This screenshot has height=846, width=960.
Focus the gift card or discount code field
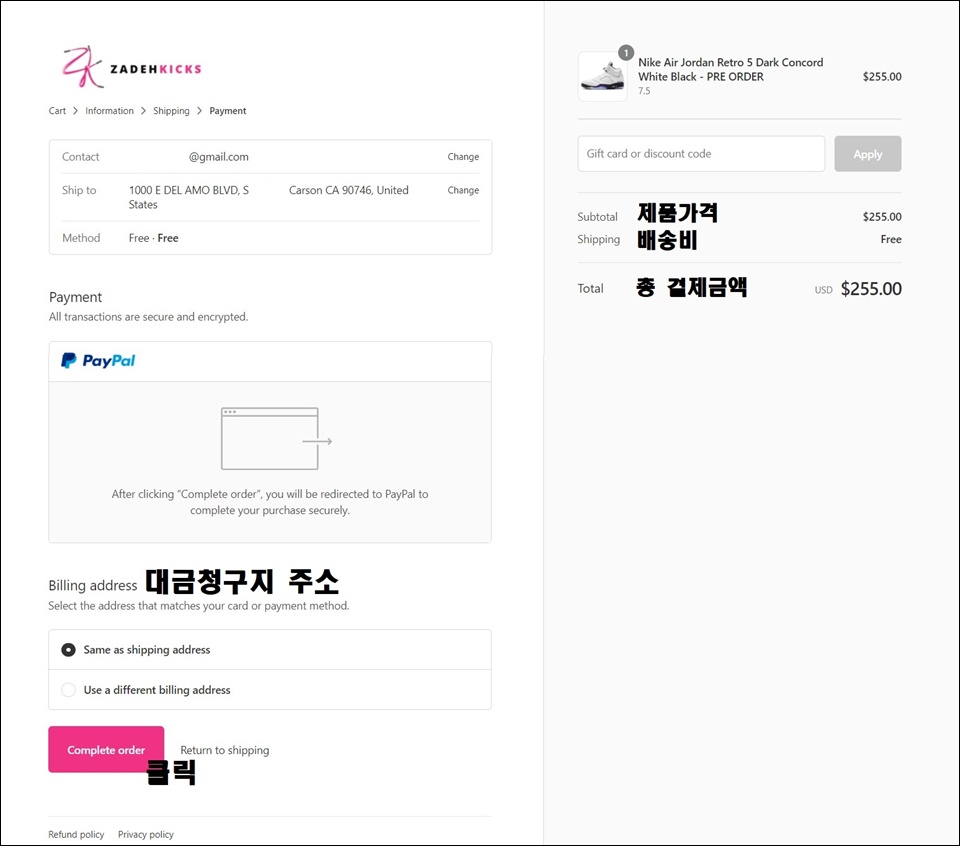coord(701,154)
